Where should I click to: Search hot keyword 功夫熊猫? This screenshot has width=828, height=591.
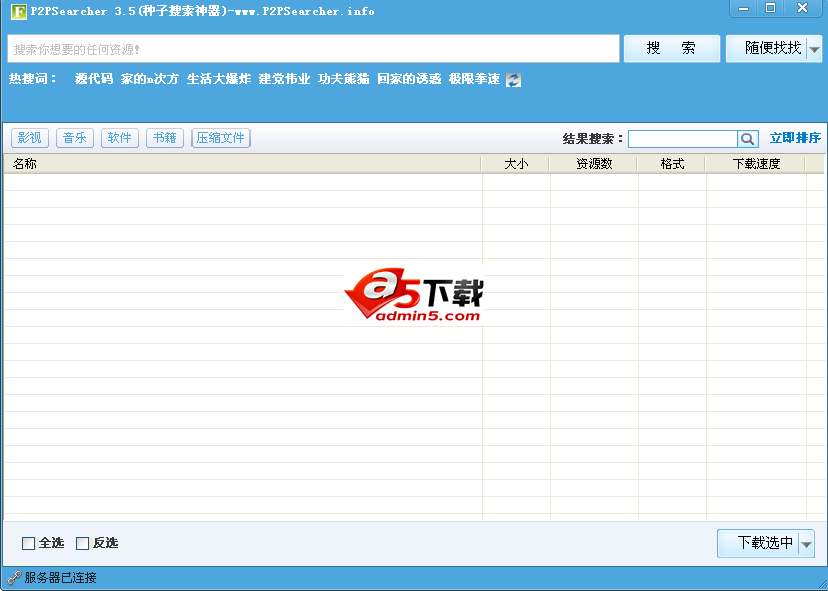click(343, 79)
